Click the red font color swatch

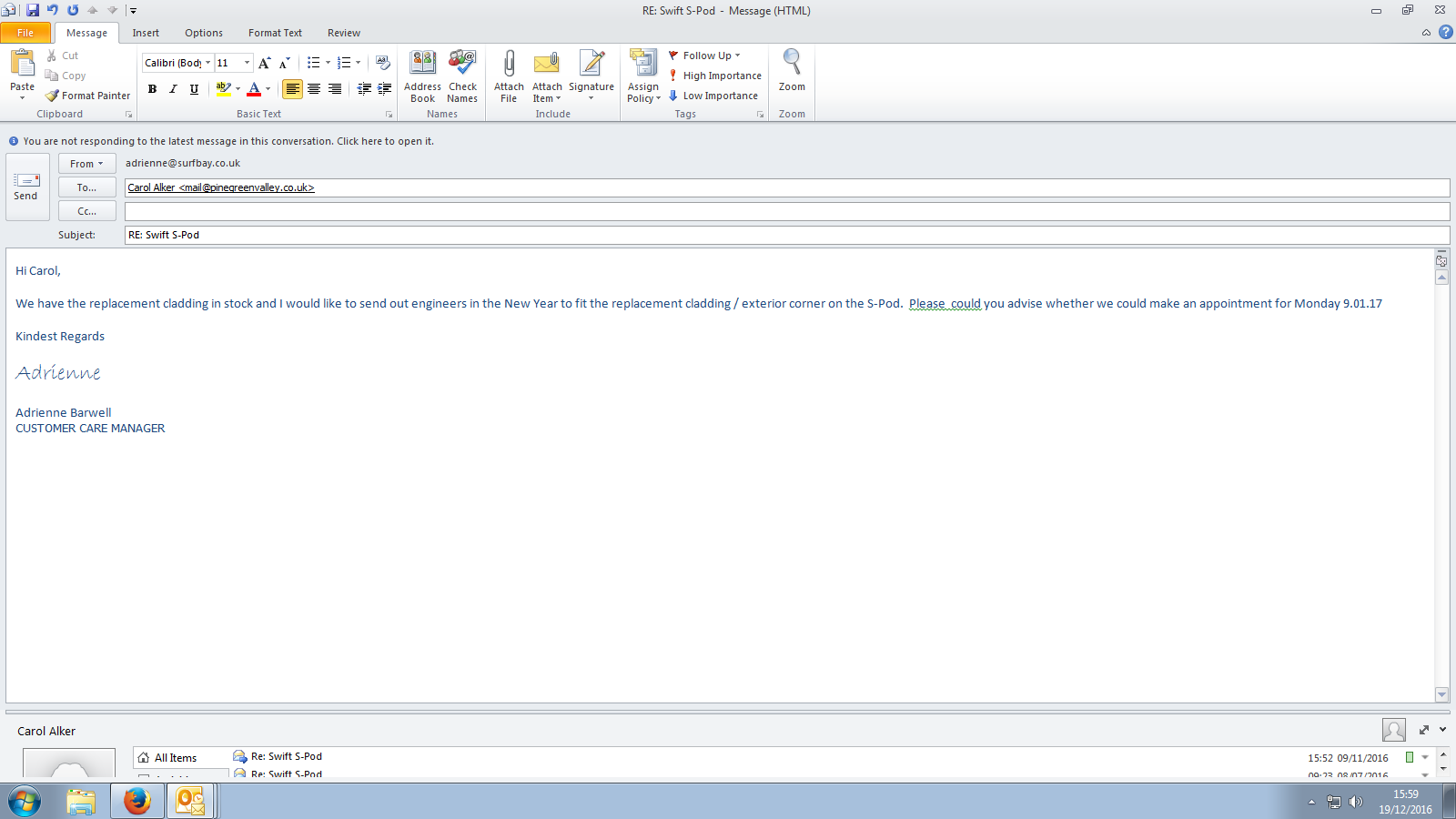tap(254, 89)
